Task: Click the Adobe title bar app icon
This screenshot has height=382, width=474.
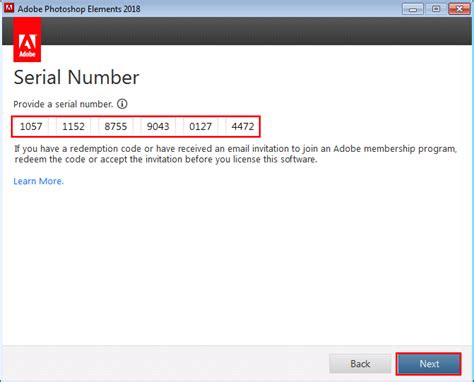Action: point(9,8)
